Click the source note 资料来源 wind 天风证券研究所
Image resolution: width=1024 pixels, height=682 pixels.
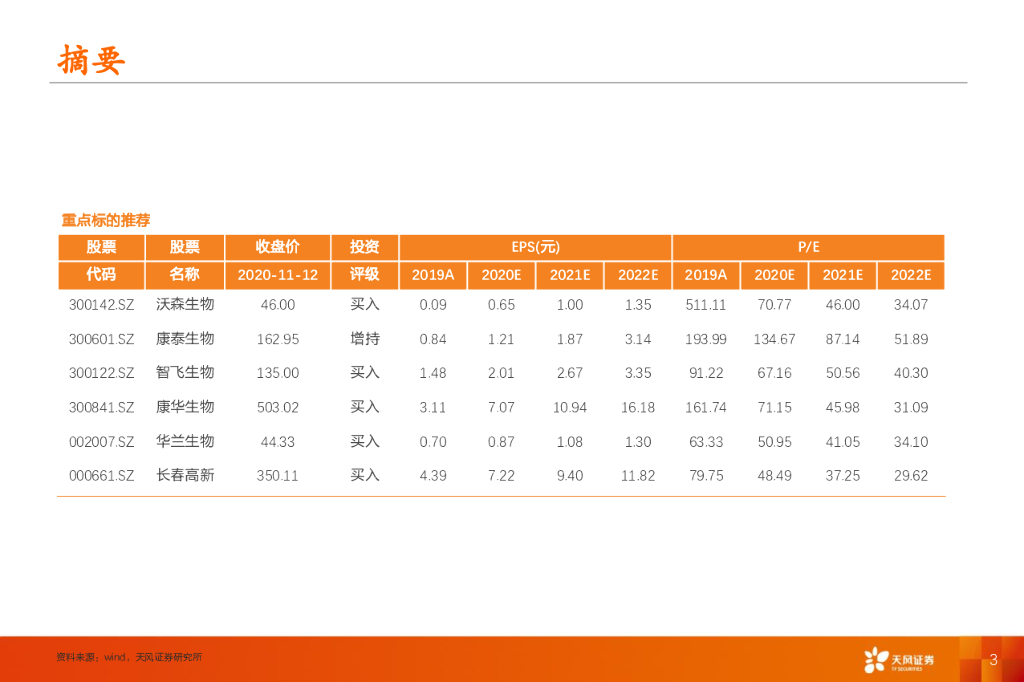tap(129, 657)
